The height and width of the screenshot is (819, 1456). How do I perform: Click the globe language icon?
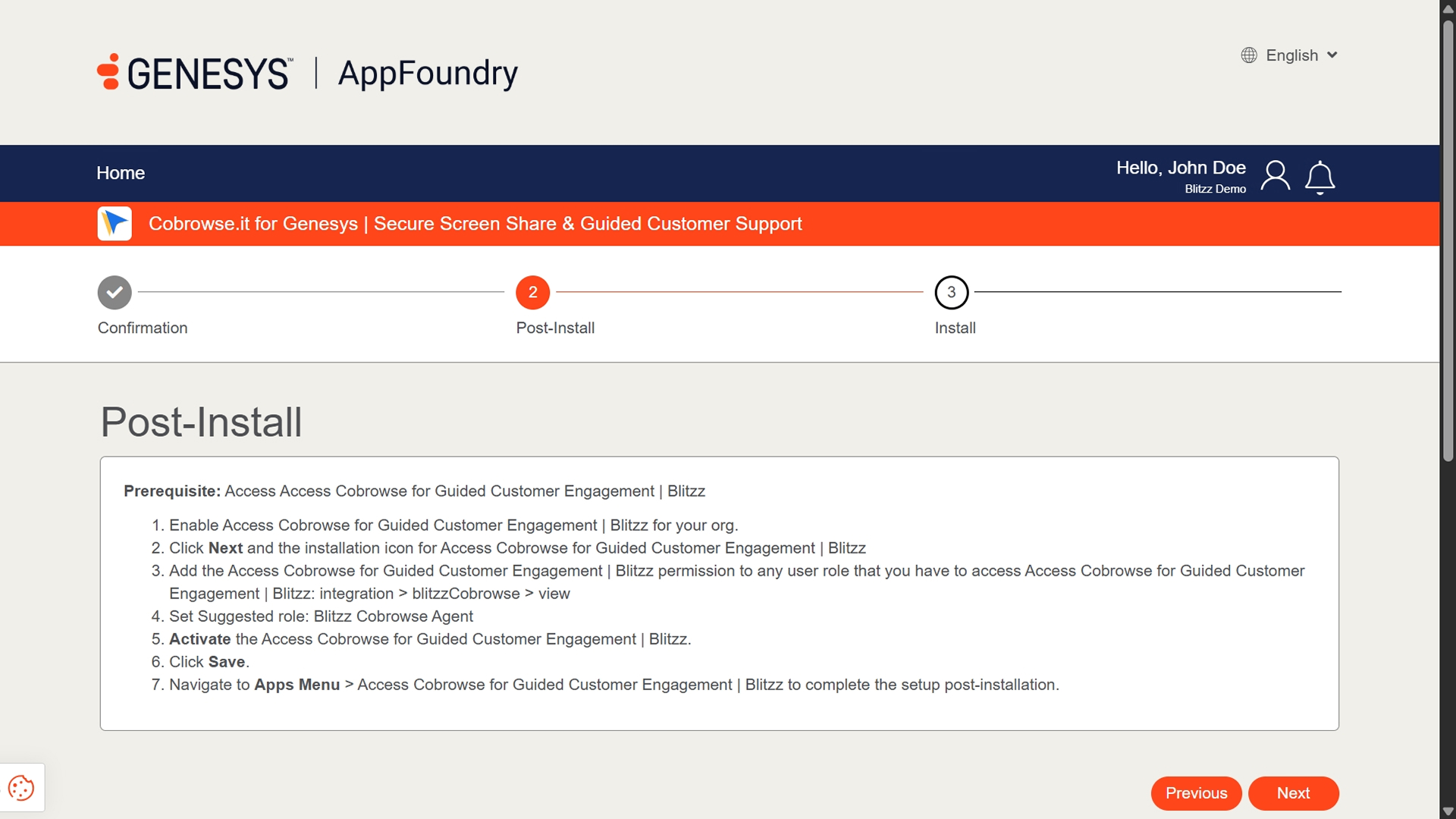point(1249,55)
